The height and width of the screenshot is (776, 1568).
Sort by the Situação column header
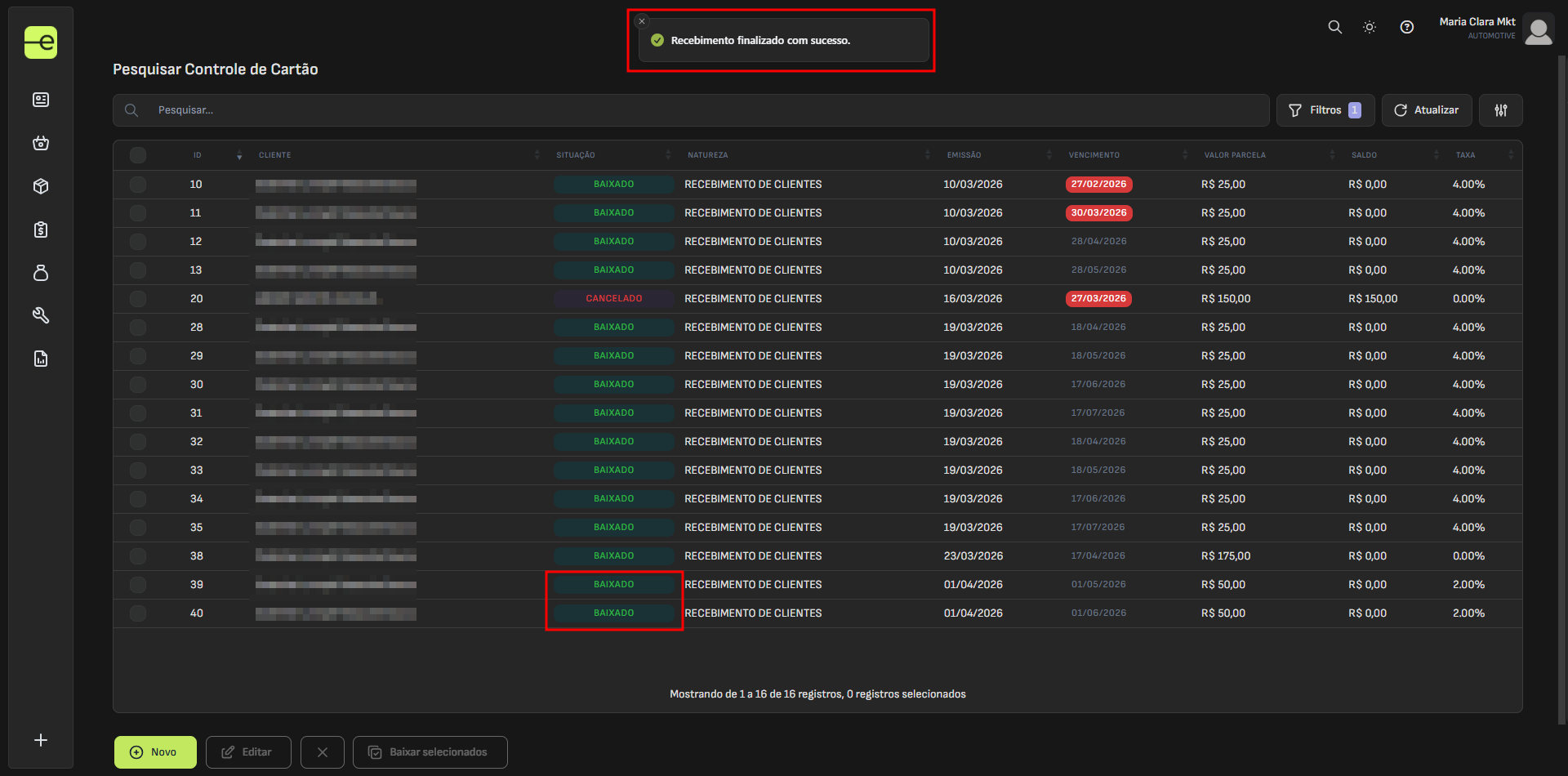tap(576, 155)
